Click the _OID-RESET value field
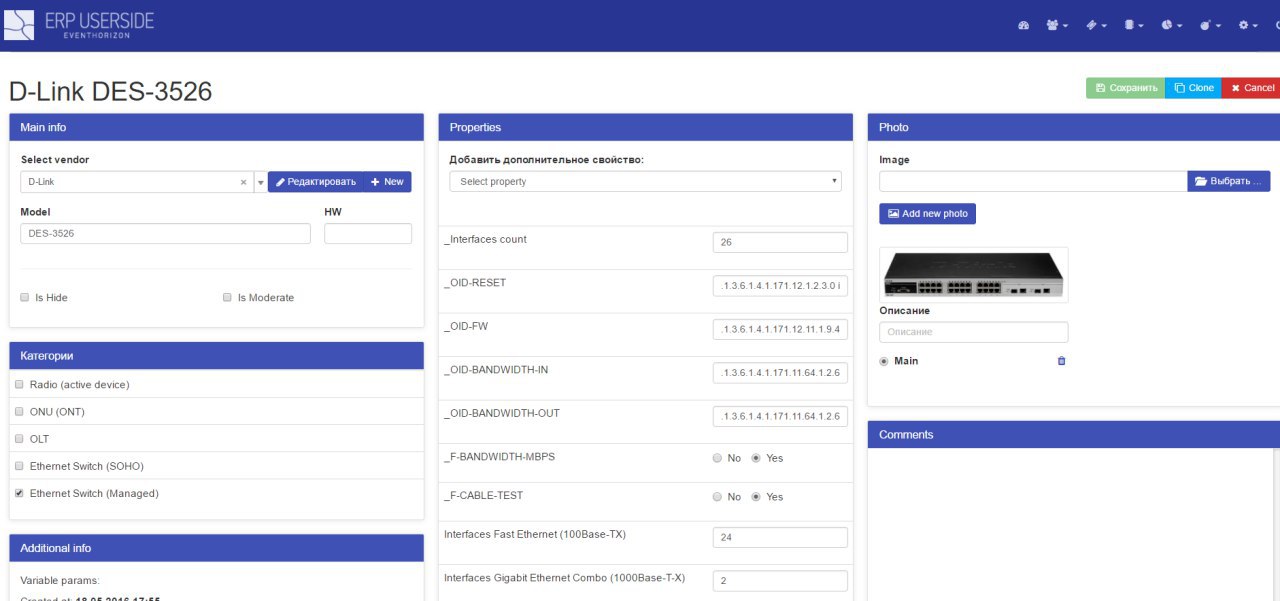The image size is (1280, 601). click(x=780, y=285)
